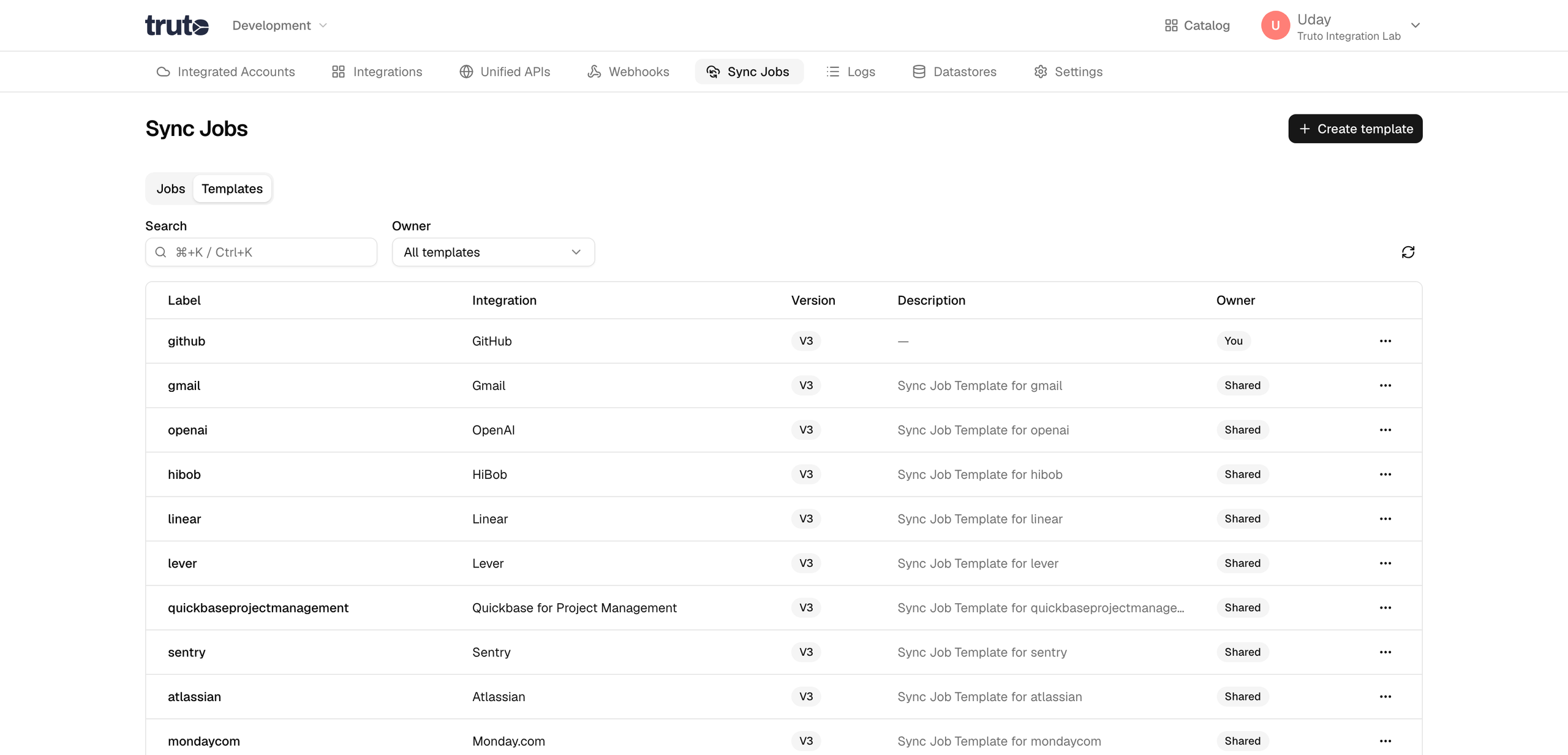
Task: Click Sync Job Template for sentry description
Action: click(982, 652)
